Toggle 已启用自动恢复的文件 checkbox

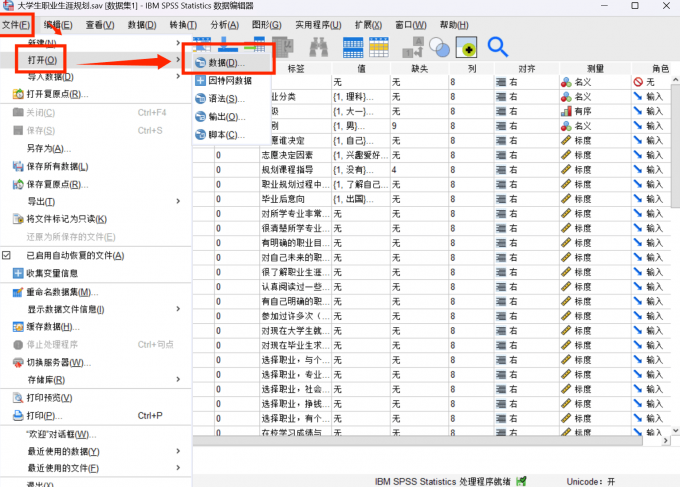click(x=7, y=256)
